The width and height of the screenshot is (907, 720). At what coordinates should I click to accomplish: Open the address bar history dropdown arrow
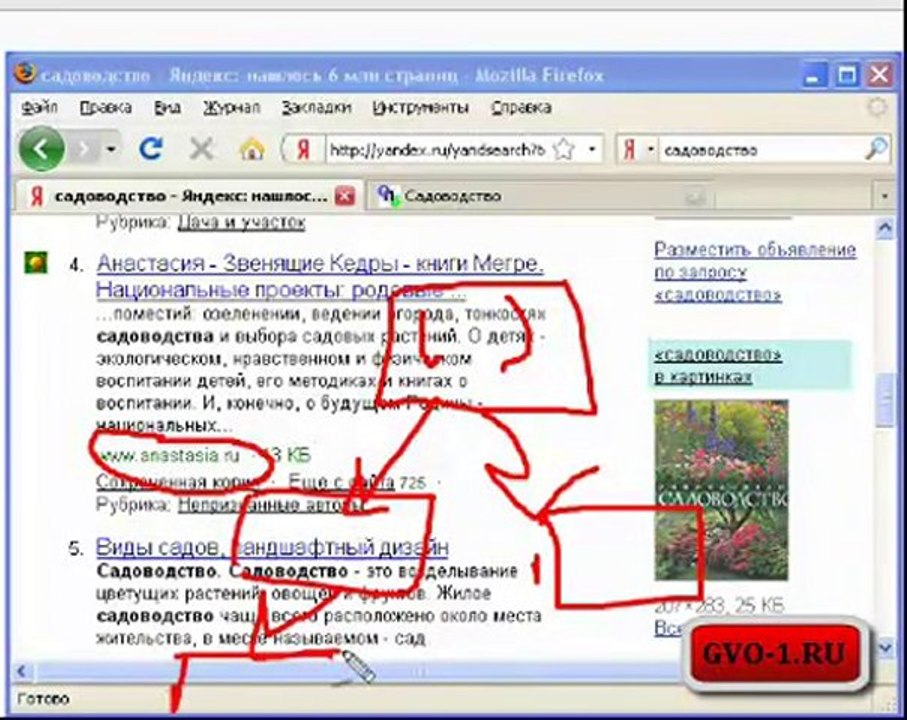pyautogui.click(x=592, y=150)
